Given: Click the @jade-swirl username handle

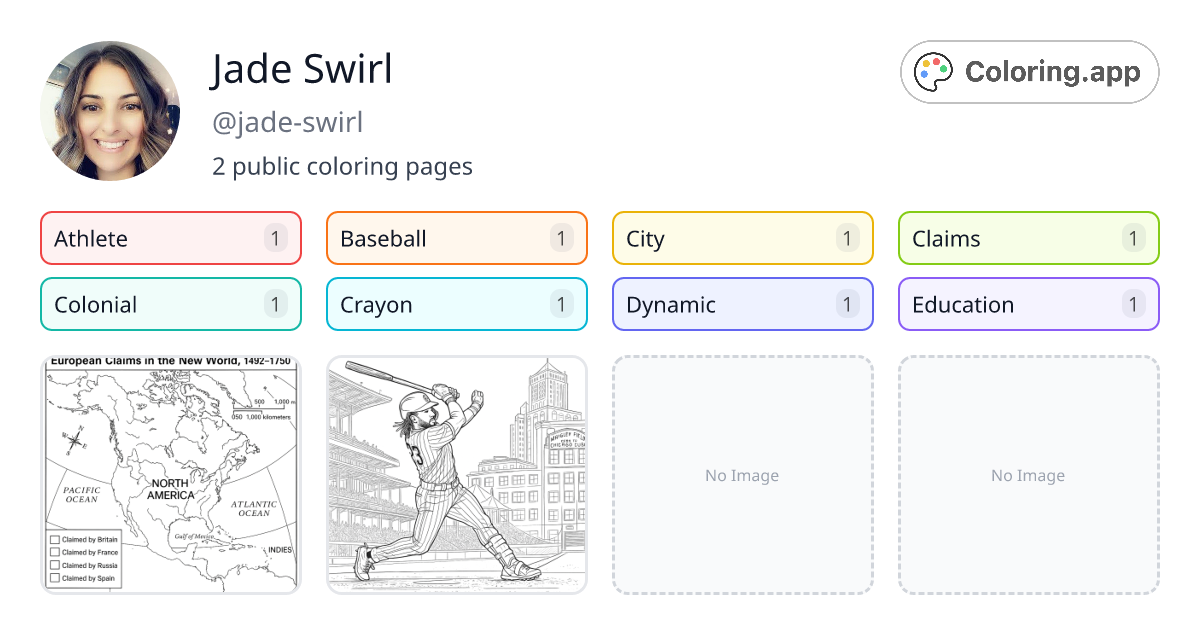Looking at the screenshot, I should (x=287, y=122).
